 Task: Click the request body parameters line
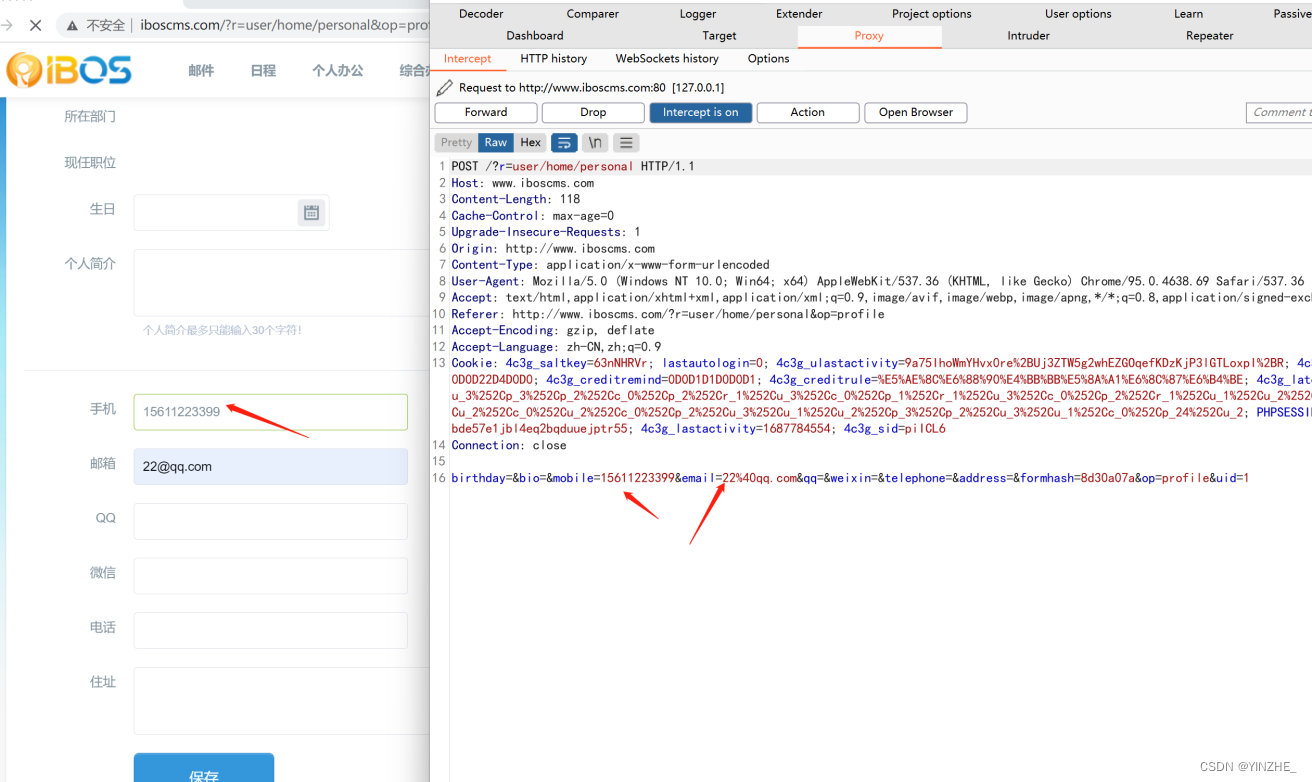pos(850,478)
